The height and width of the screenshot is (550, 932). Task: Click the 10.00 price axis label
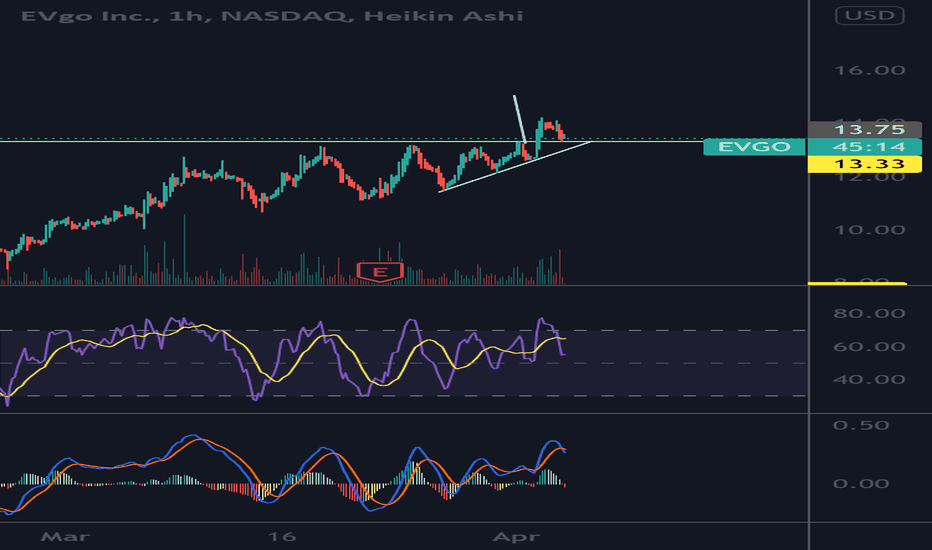tap(870, 230)
